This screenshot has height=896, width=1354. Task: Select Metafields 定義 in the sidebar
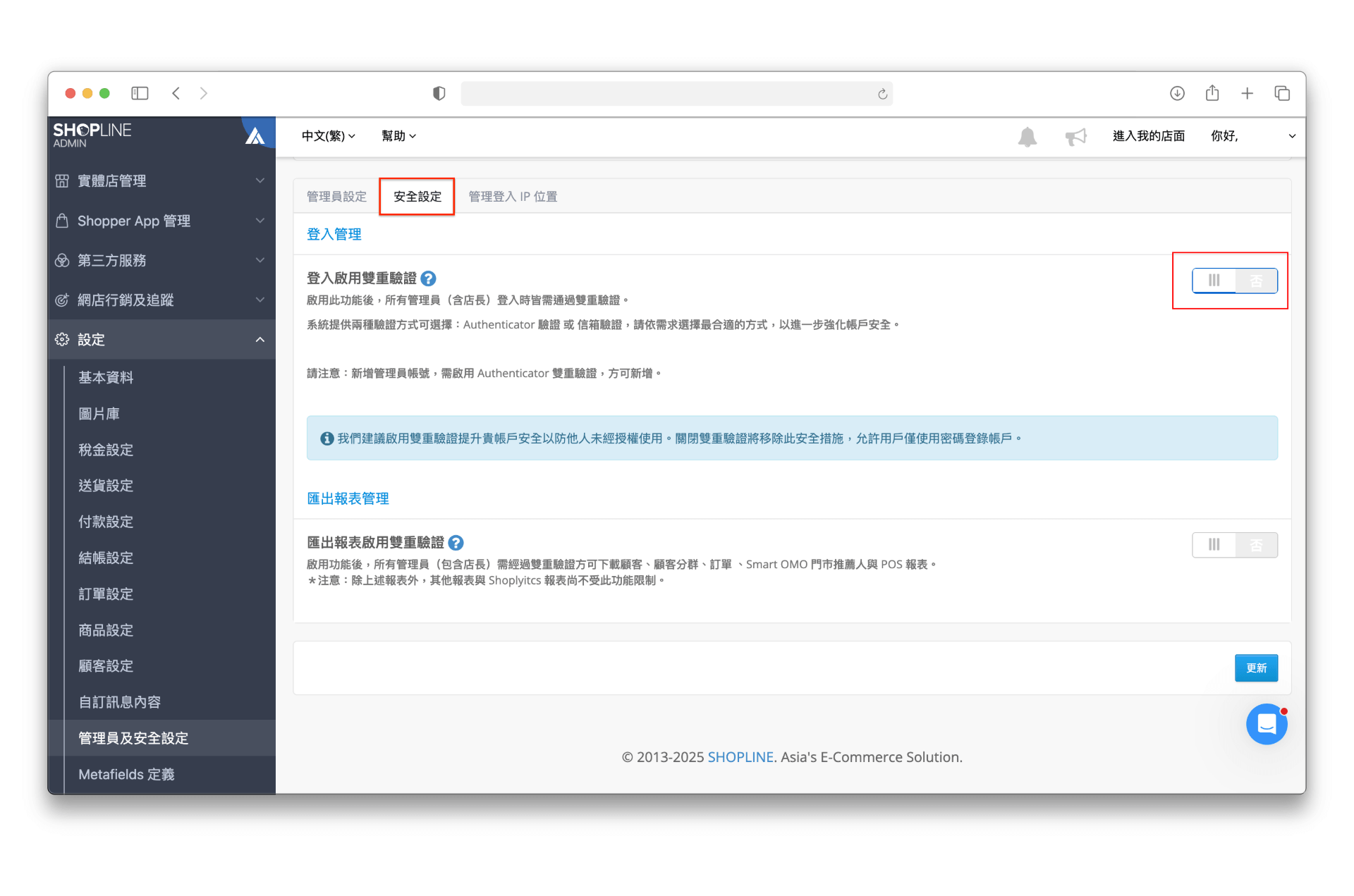[x=126, y=774]
